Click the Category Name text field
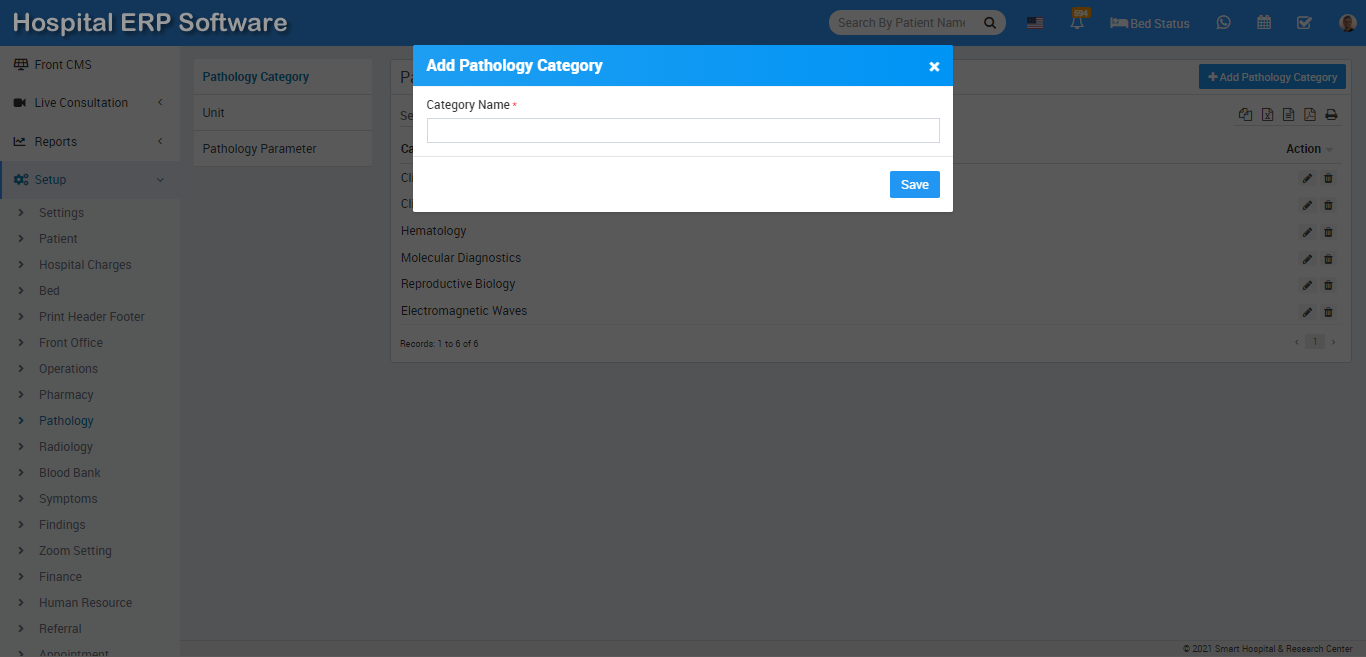 (x=683, y=131)
